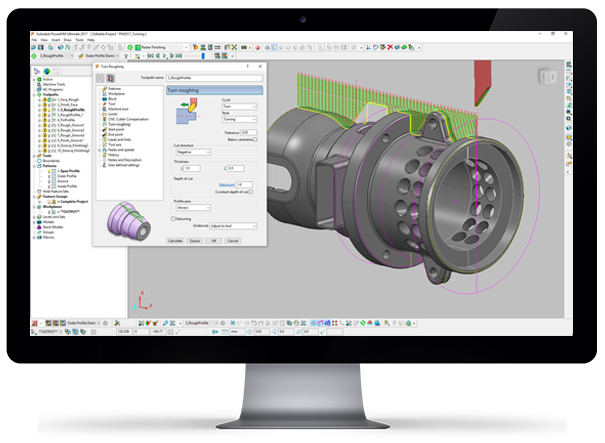Click the units mm field in status bar

tap(238, 332)
